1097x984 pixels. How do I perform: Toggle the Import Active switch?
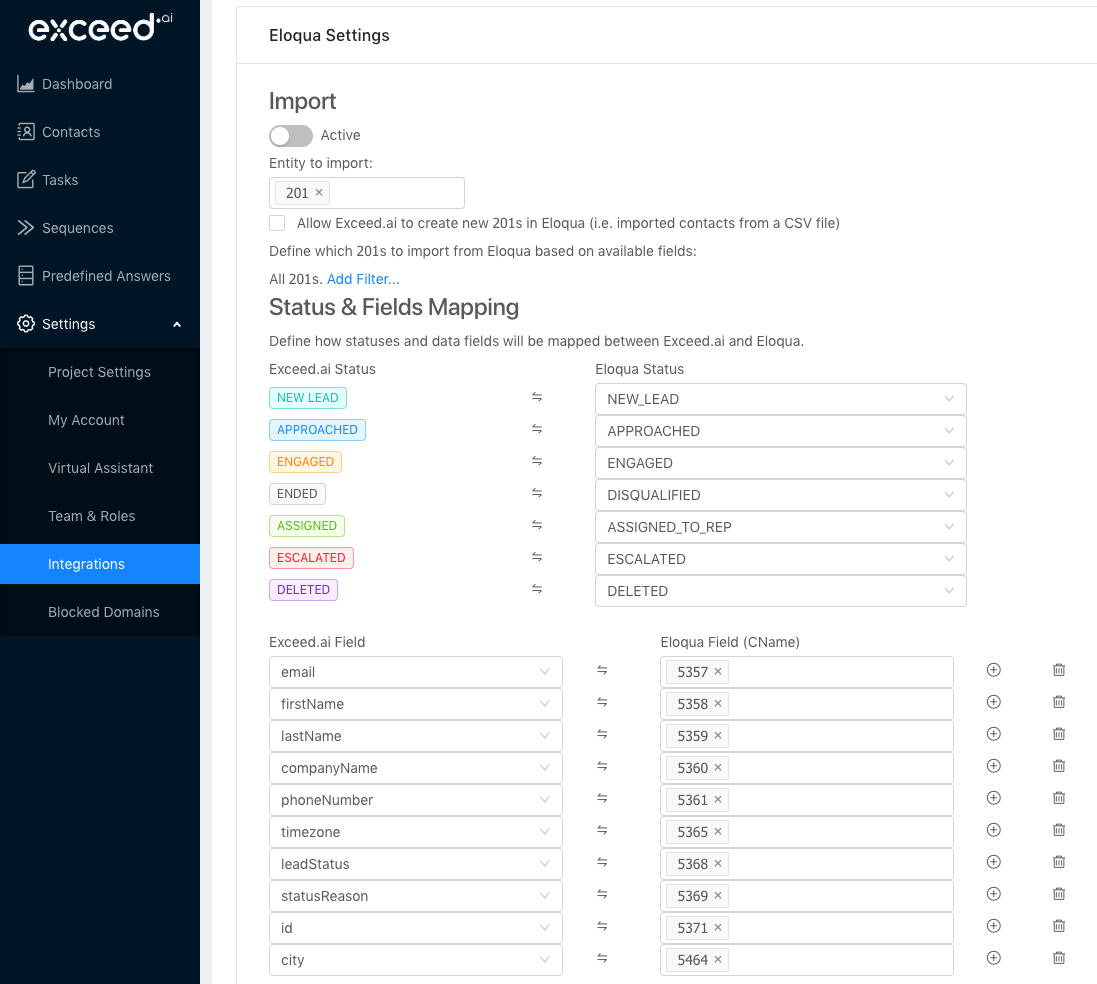pyautogui.click(x=290, y=135)
